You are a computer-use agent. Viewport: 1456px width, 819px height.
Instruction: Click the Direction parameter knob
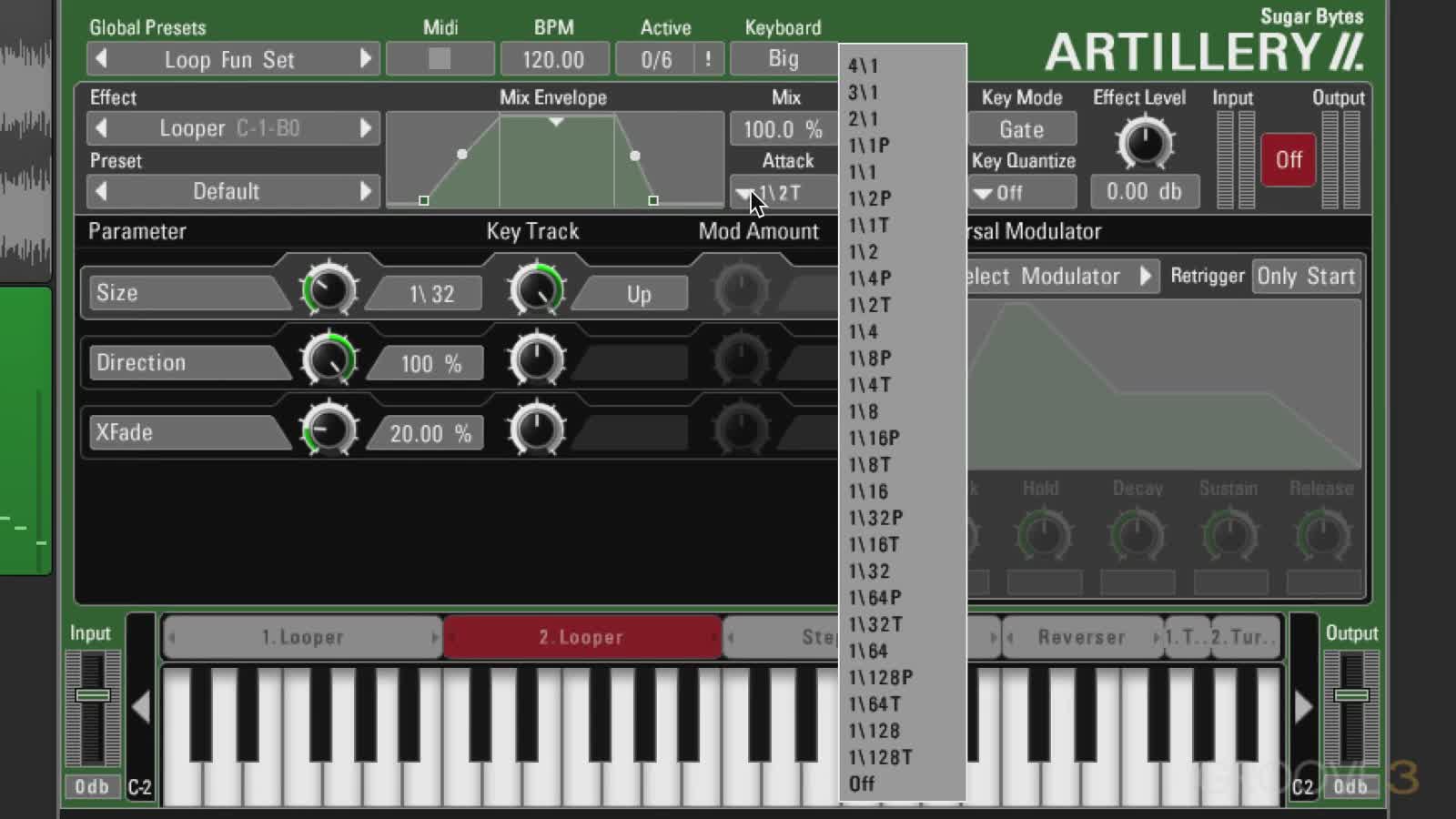click(328, 359)
